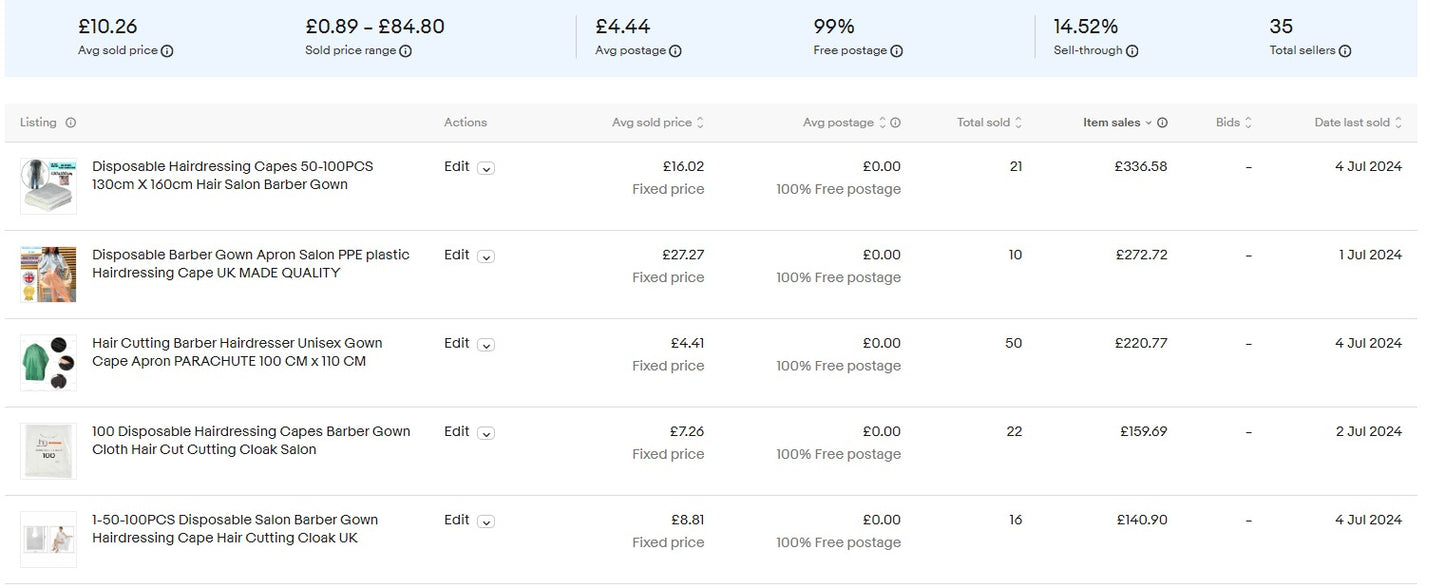Click Edit for 100 Disposable Hairdressing Capes listing
Screen dimensions: 1445x588
456,432
